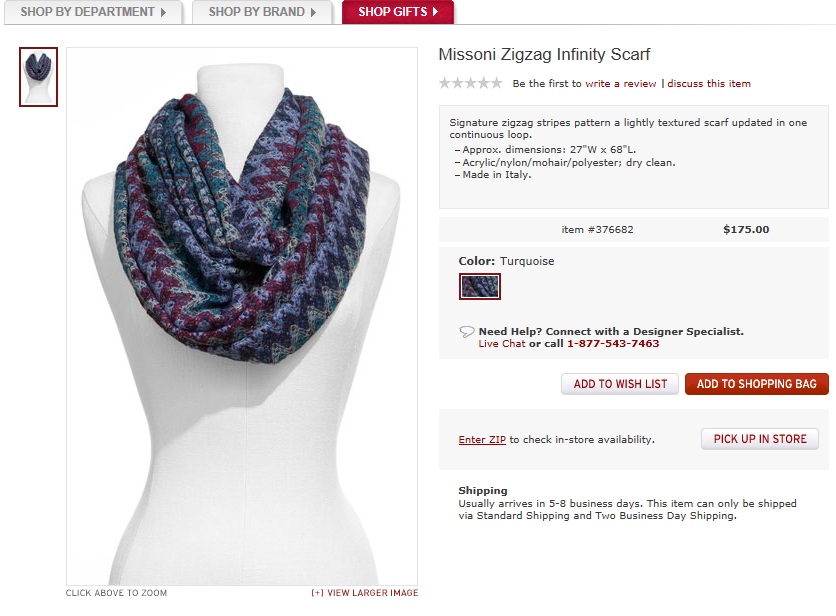Expand the Shop Gifts arrow
This screenshot has height=616, width=836.
(x=435, y=12)
